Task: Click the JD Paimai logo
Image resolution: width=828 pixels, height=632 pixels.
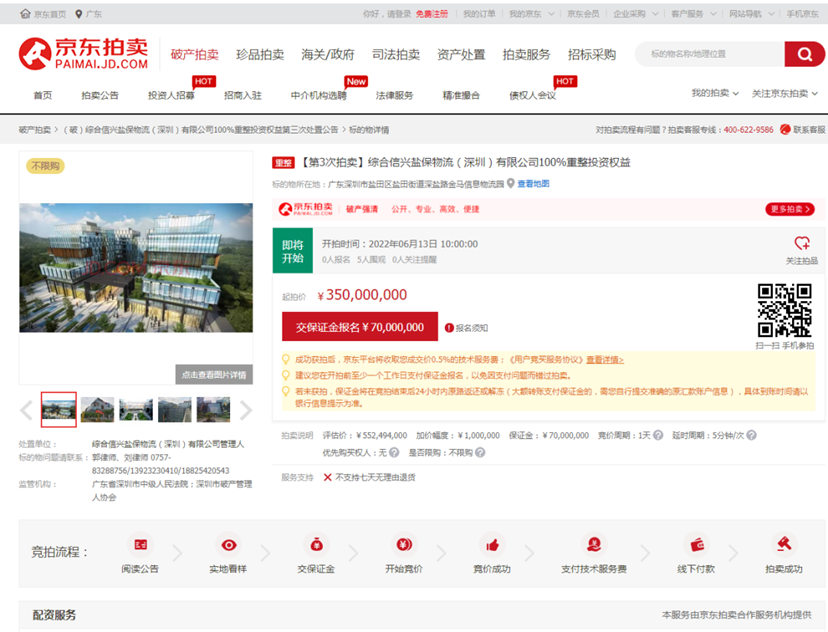Action: click(x=83, y=53)
